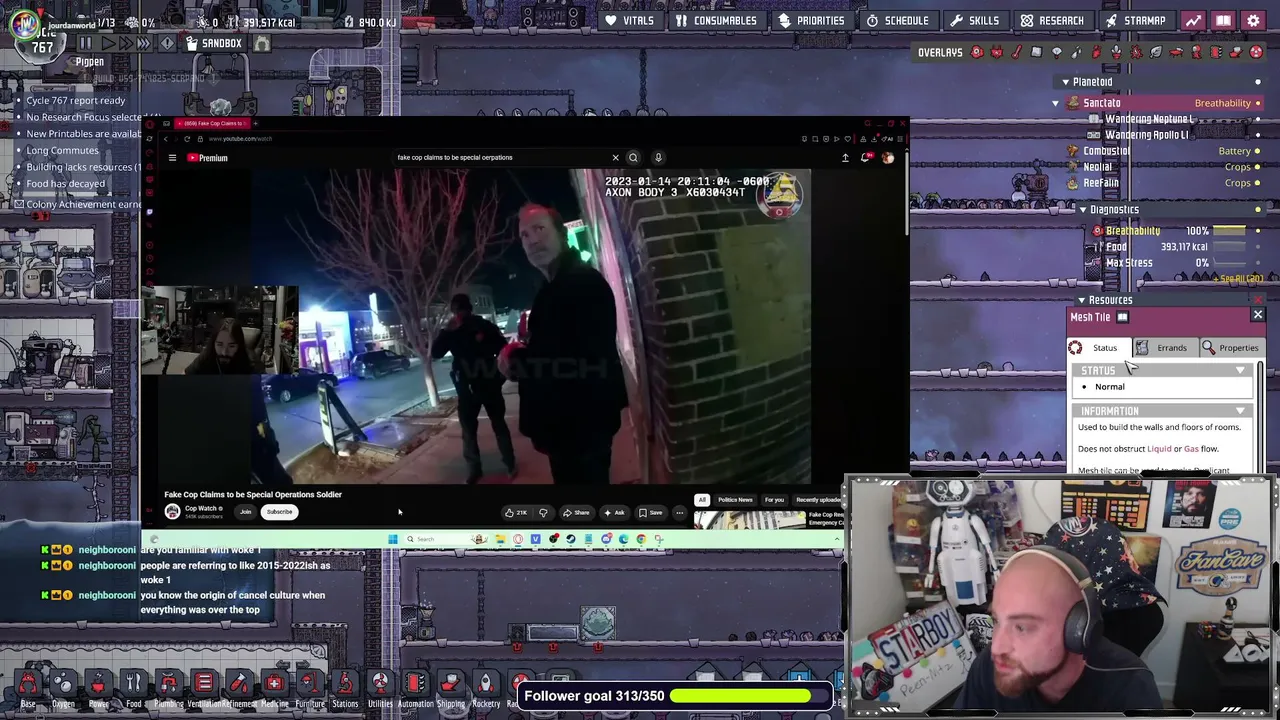Toggle Wandering Neptune indicator dot
Image resolution: width=1280 pixels, height=720 pixels.
[1258, 119]
